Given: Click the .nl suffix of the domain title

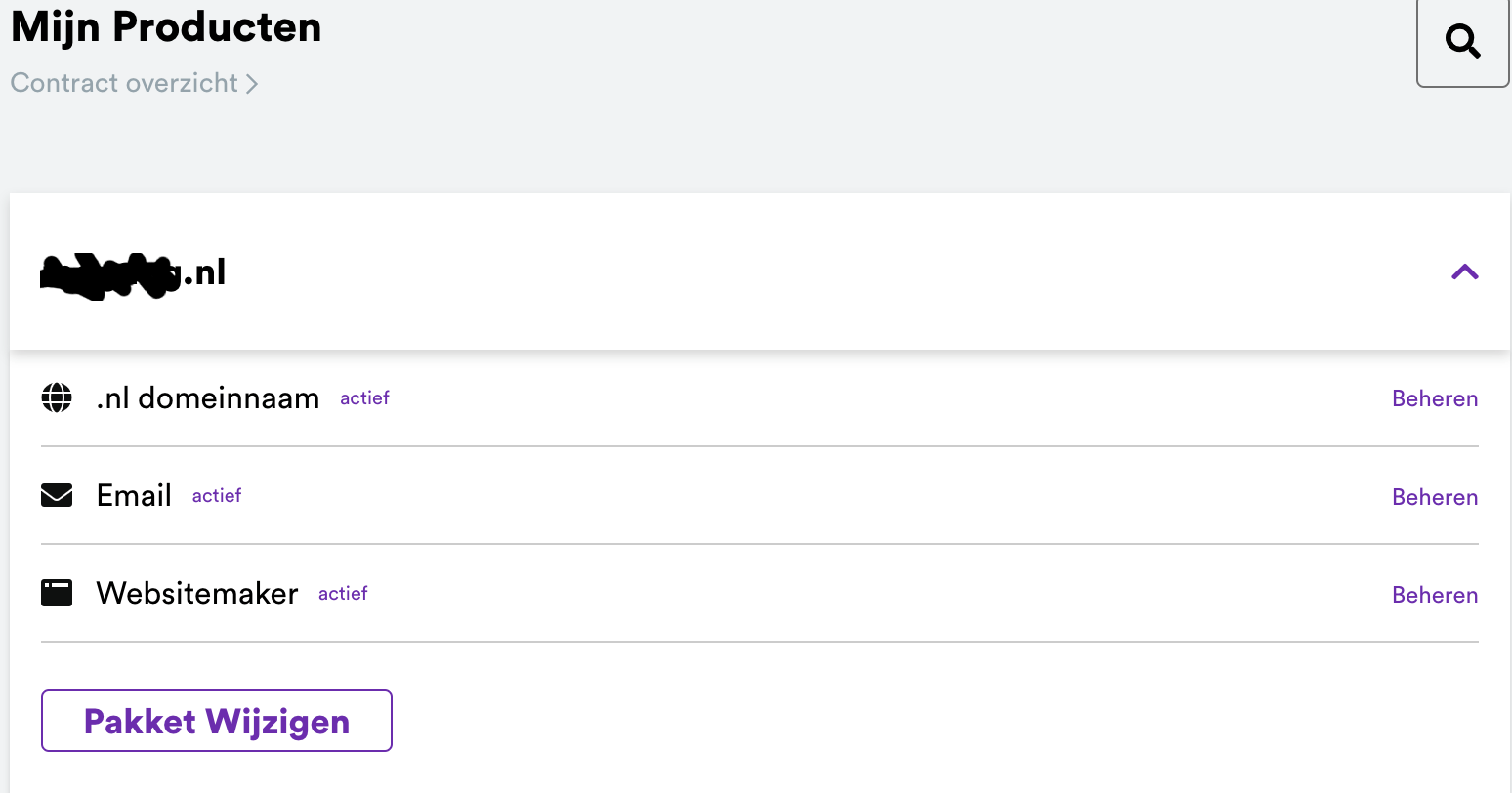Looking at the screenshot, I should (x=207, y=272).
